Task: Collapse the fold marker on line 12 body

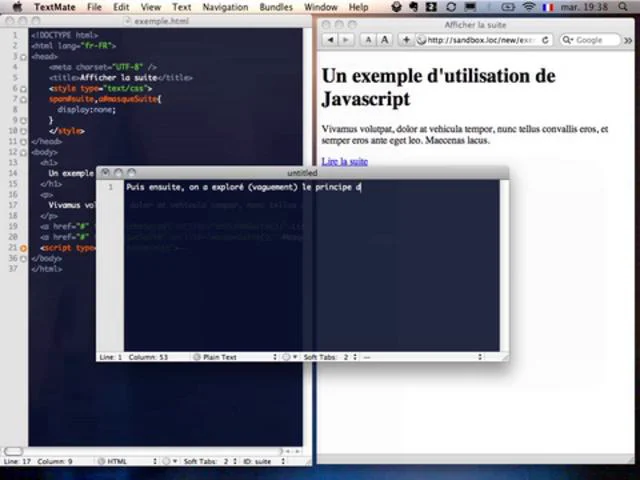Action: pos(24,152)
